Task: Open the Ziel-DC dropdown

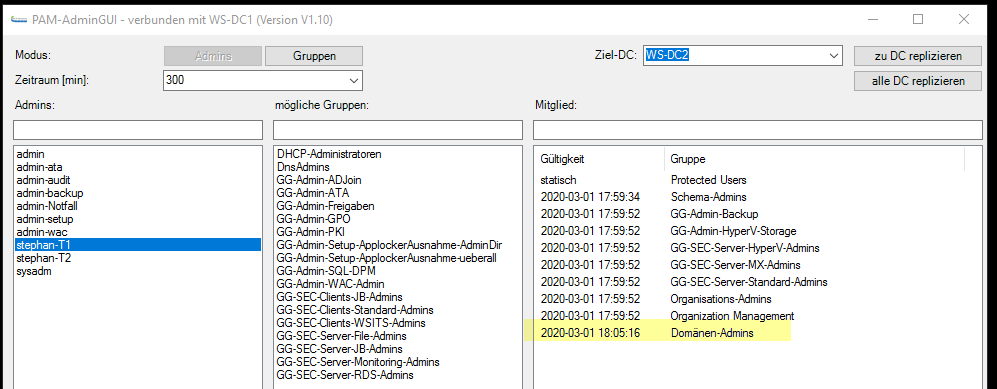Action: pyautogui.click(x=834, y=56)
